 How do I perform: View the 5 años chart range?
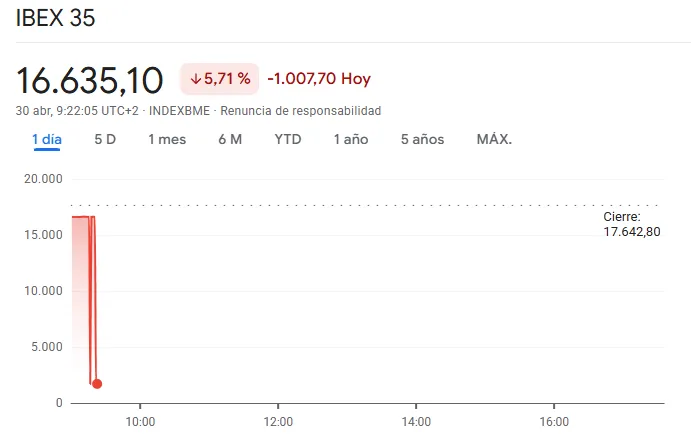coord(422,139)
